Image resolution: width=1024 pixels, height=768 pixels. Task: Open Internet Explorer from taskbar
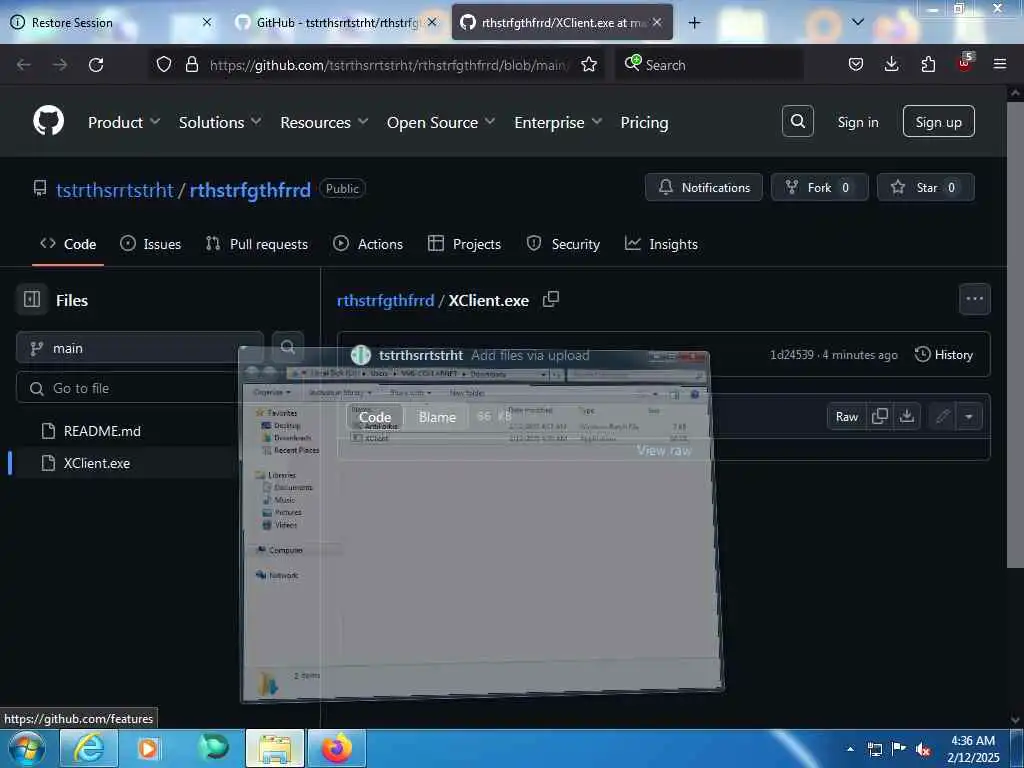(89, 748)
